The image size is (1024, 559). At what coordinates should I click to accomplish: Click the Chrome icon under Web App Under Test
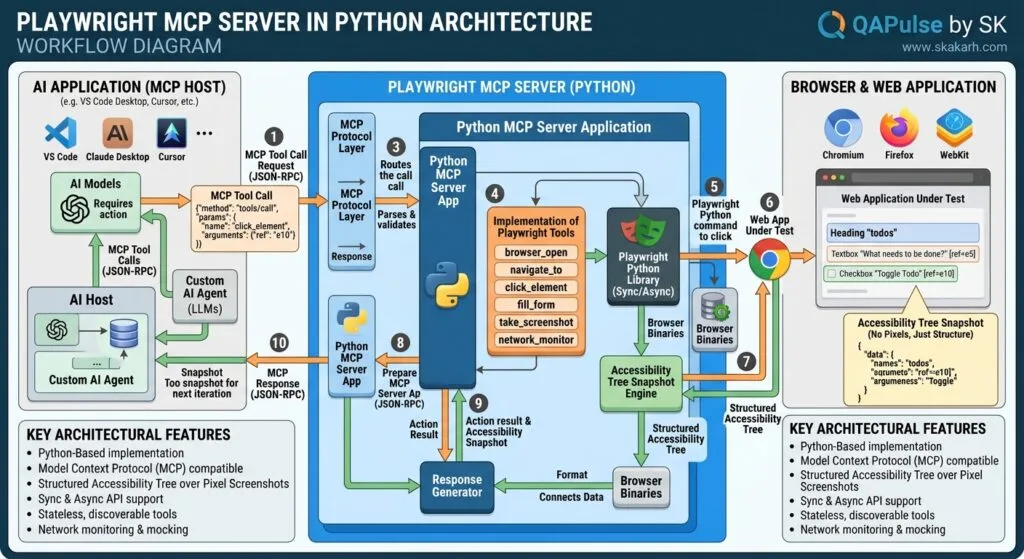tap(769, 259)
